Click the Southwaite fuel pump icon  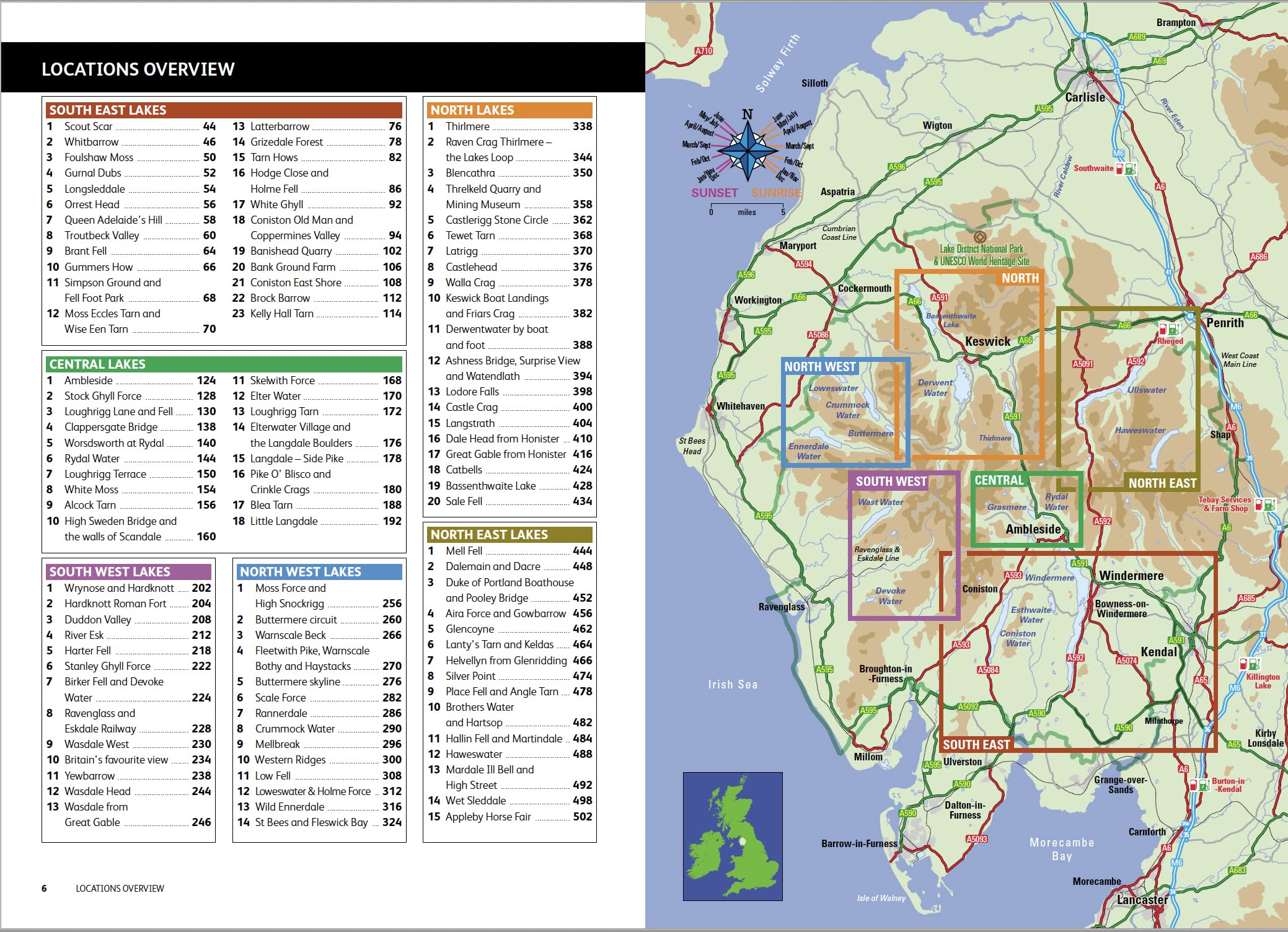(x=1119, y=169)
